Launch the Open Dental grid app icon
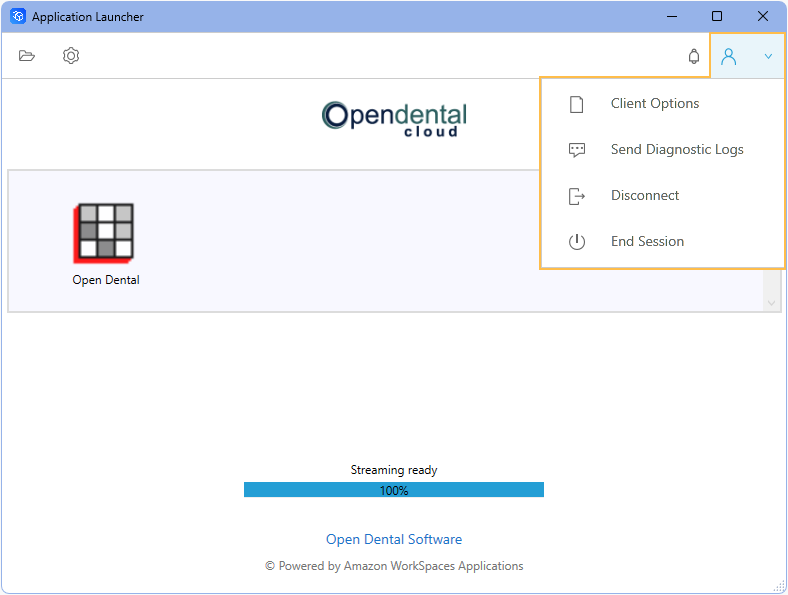This screenshot has height=595, width=788. pyautogui.click(x=105, y=232)
